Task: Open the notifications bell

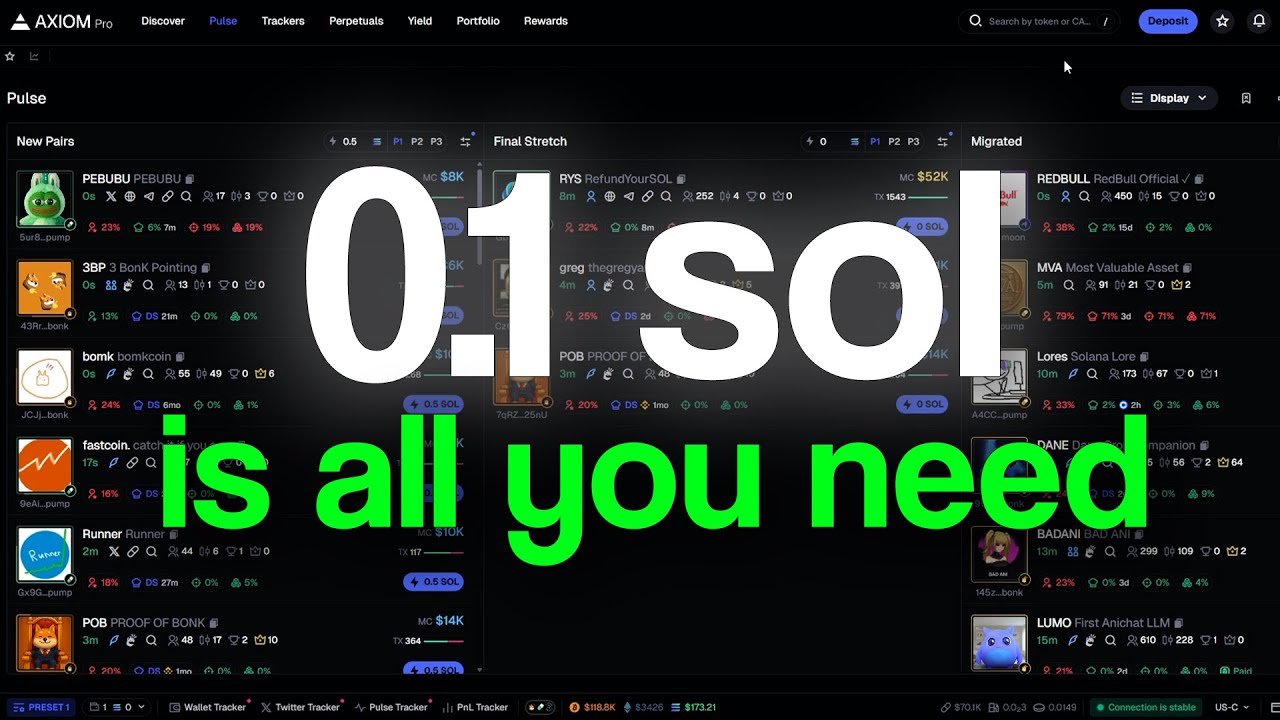Action: (1259, 21)
